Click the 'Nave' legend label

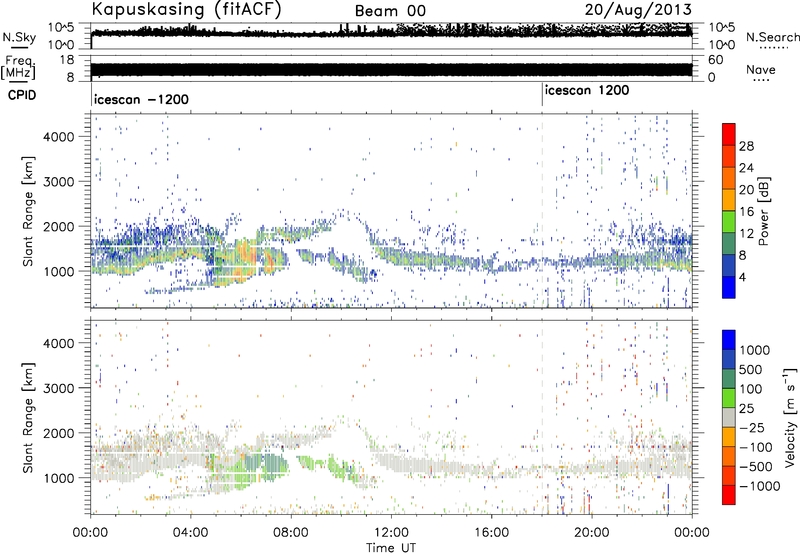coord(761,69)
